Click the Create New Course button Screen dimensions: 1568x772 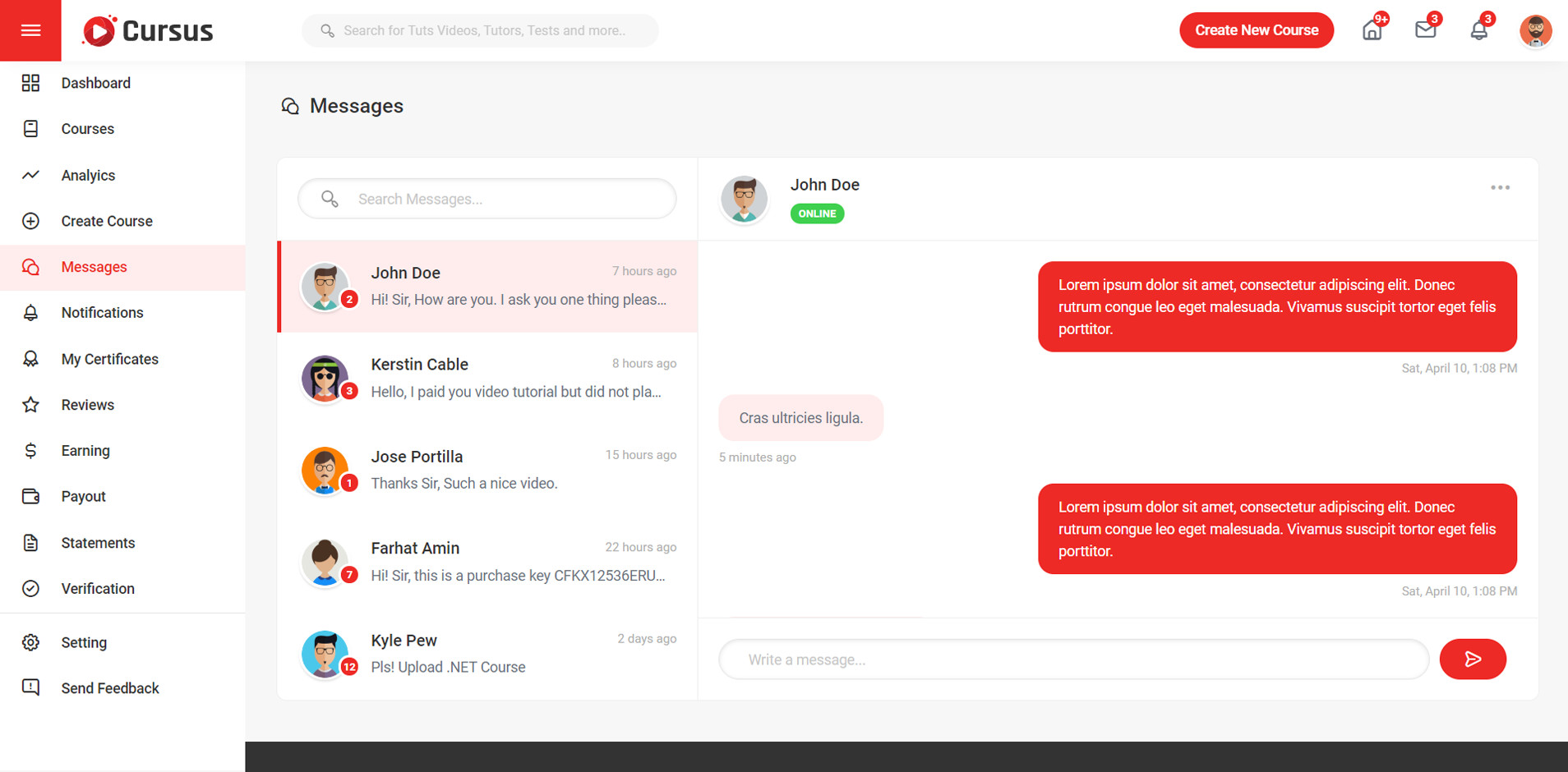pos(1256,30)
